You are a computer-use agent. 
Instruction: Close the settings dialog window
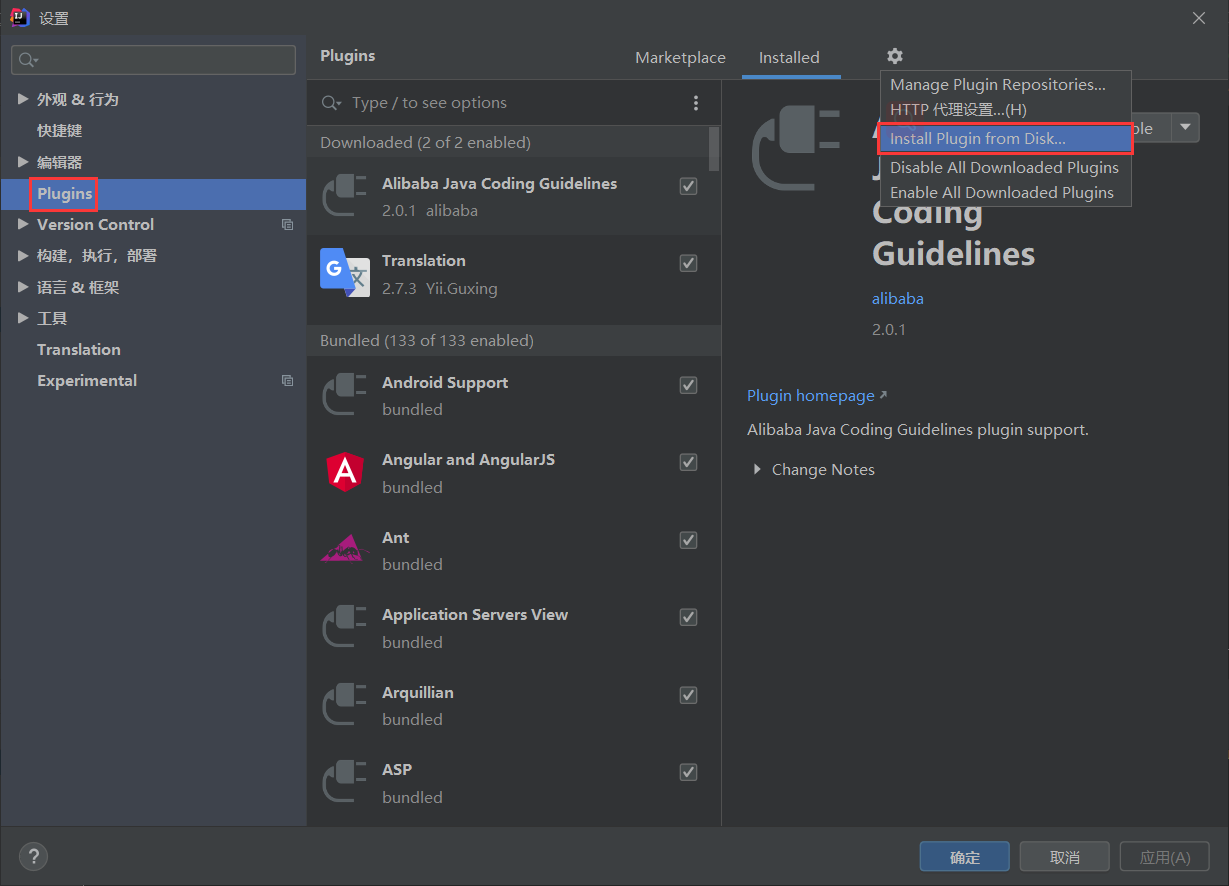point(1199,17)
